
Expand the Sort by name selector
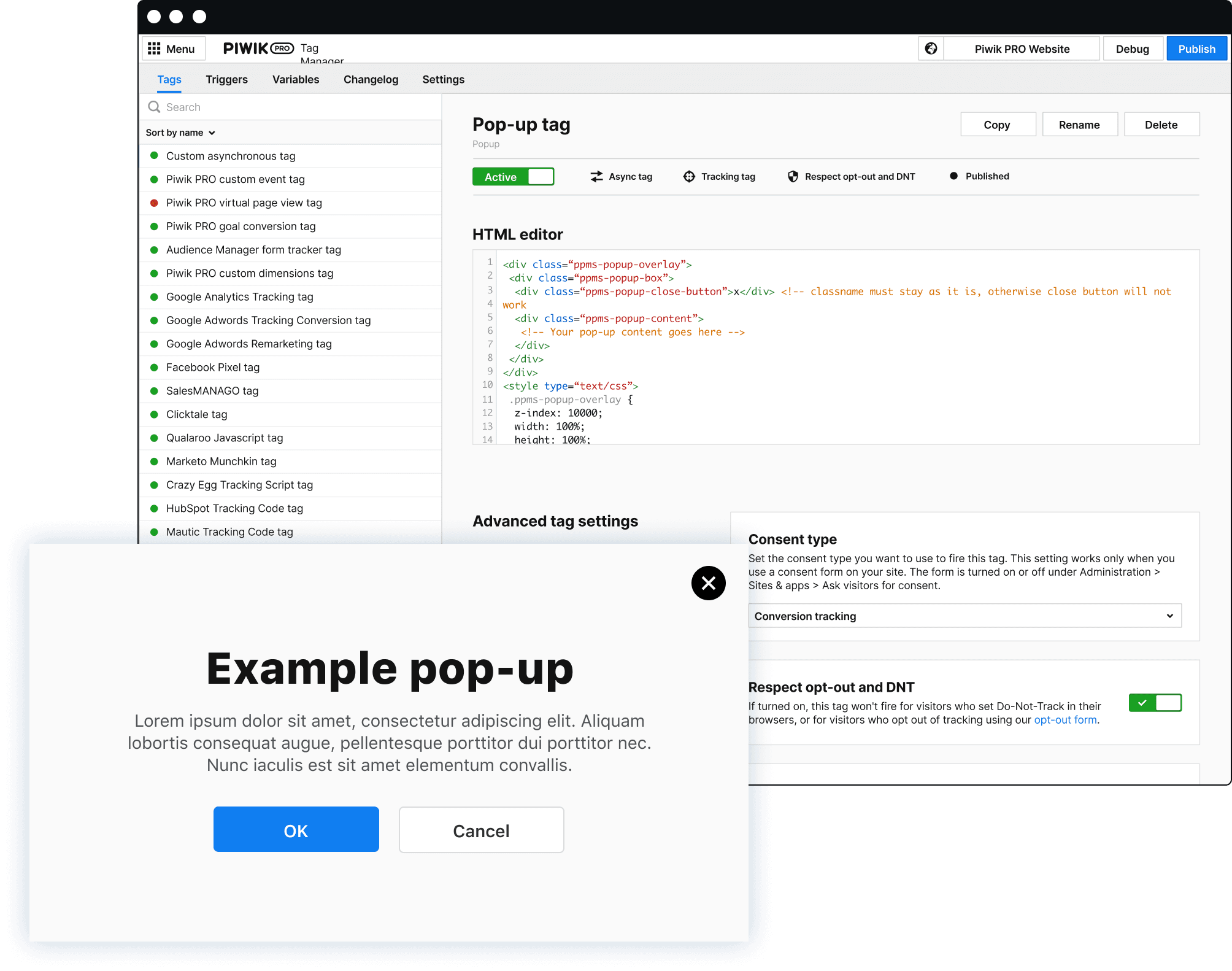(180, 133)
